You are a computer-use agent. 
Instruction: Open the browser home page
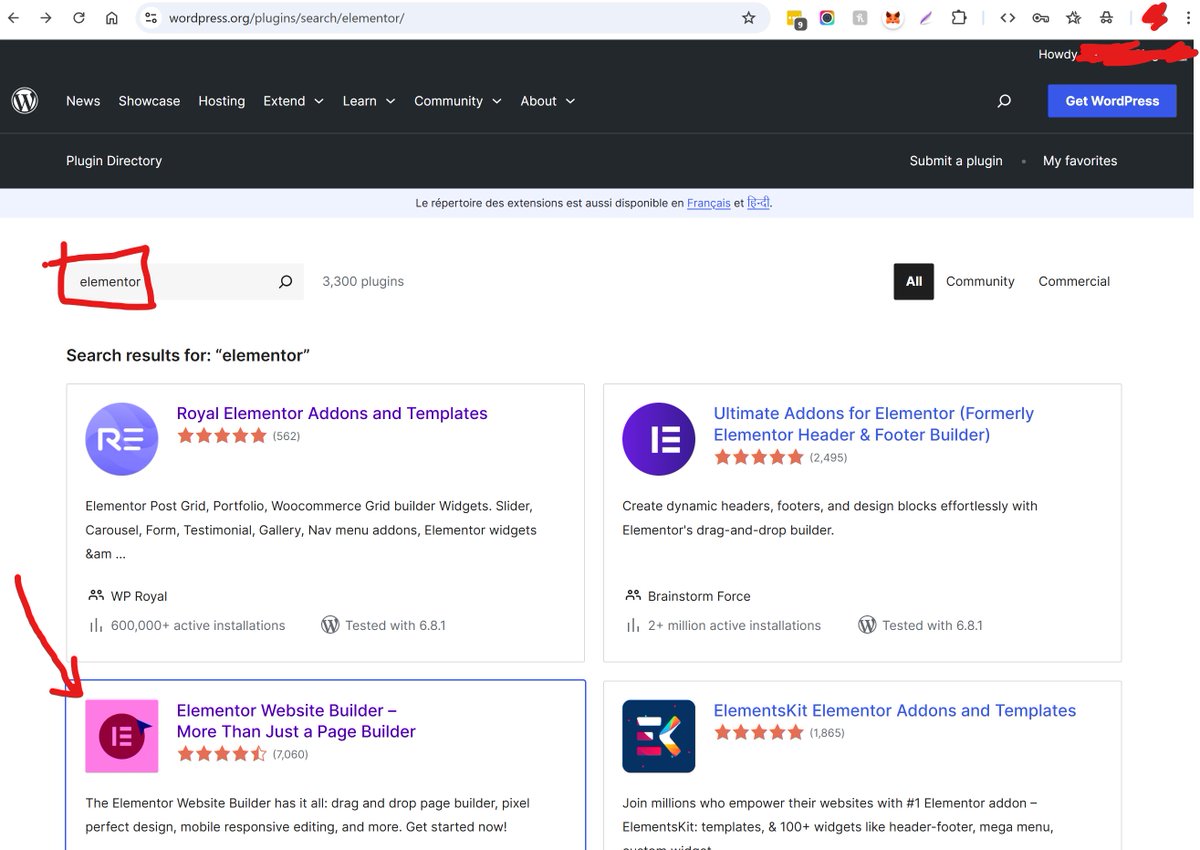pyautogui.click(x=112, y=18)
